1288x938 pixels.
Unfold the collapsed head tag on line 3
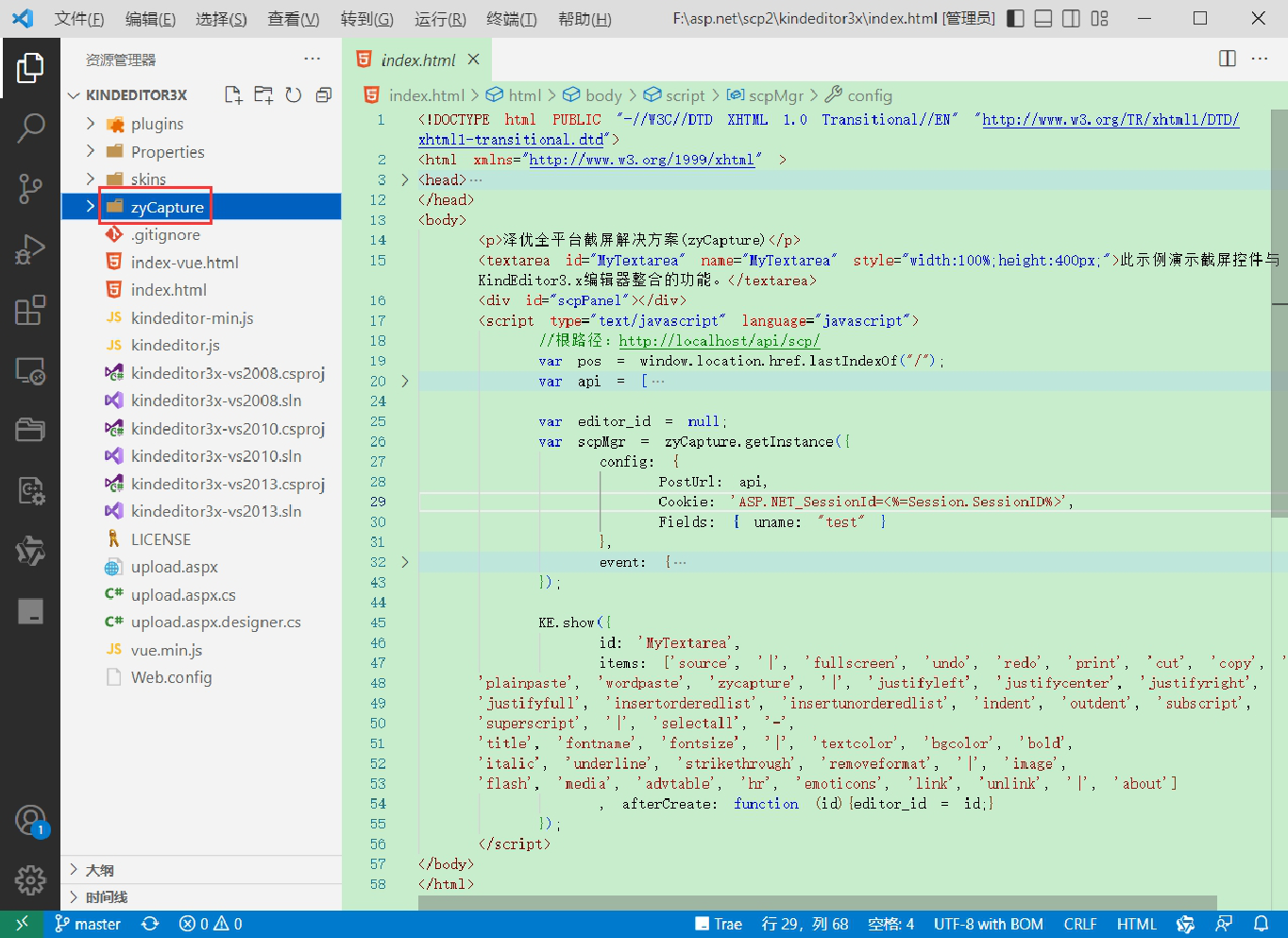pyautogui.click(x=405, y=179)
